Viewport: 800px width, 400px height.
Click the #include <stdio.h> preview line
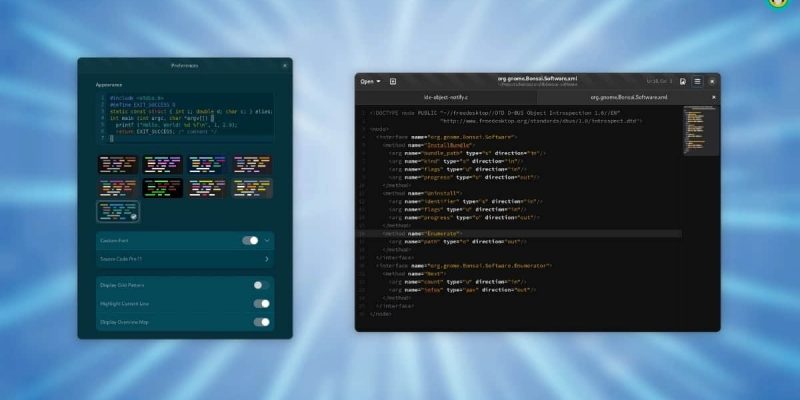tap(136, 98)
